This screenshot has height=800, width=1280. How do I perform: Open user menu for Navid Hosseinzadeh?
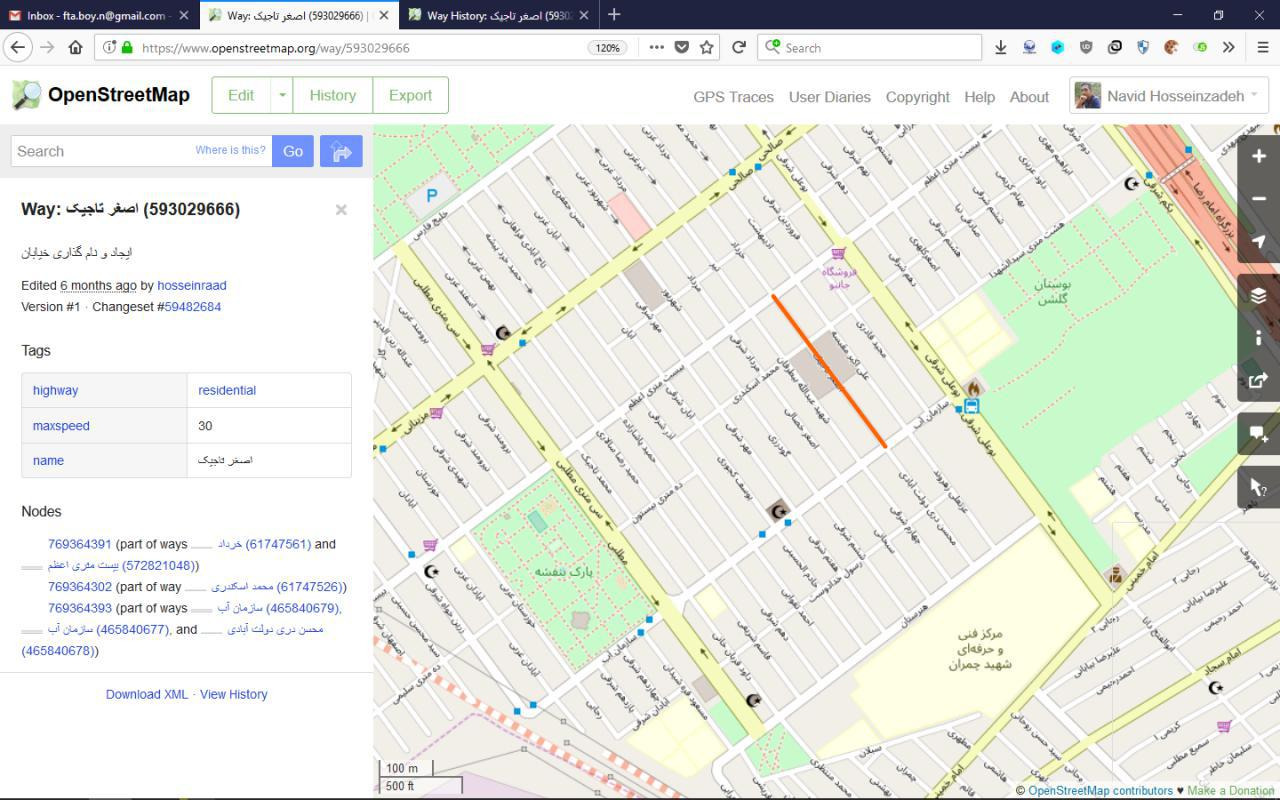point(1169,96)
